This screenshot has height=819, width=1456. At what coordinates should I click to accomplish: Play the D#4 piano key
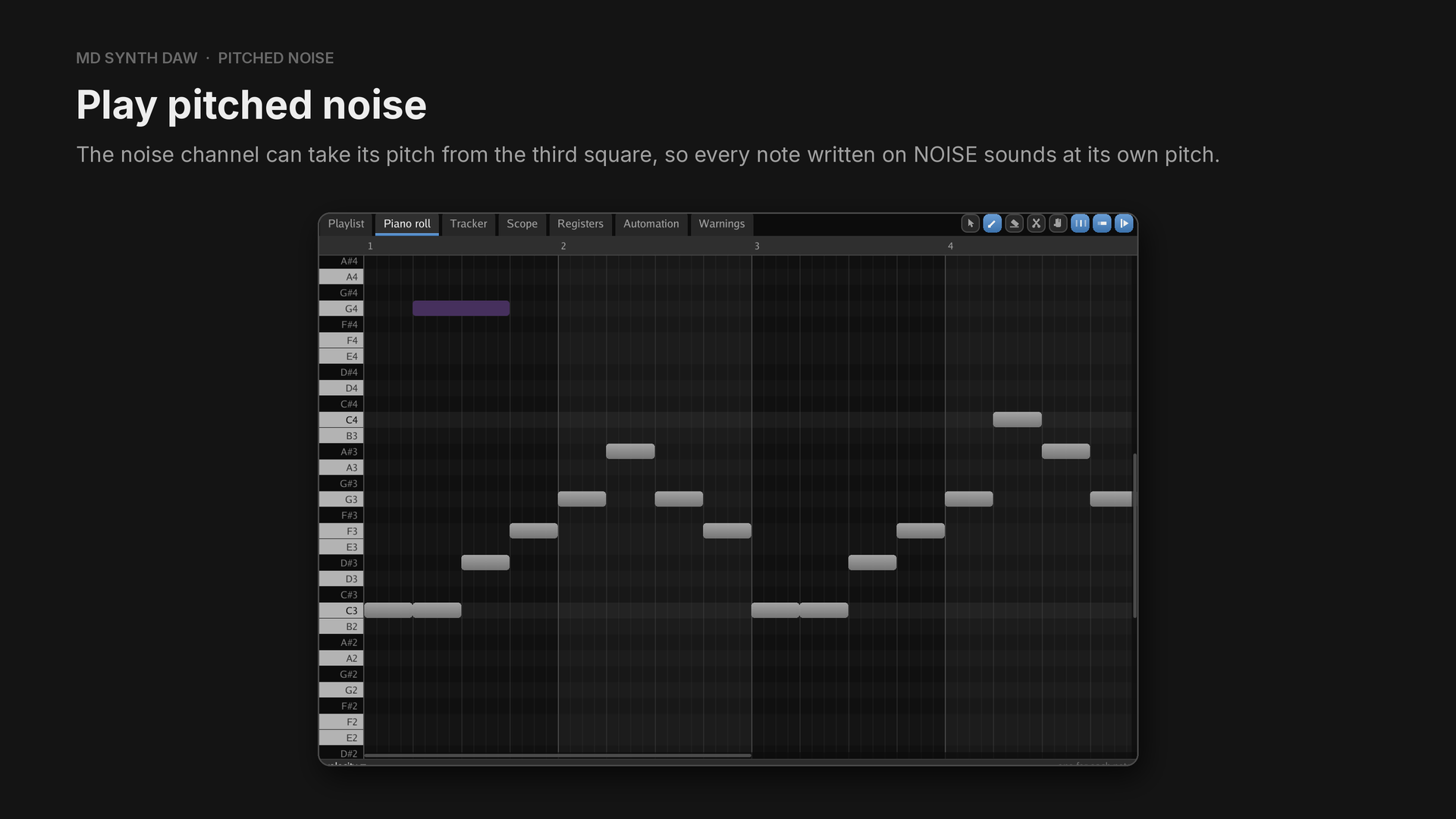[x=341, y=372]
